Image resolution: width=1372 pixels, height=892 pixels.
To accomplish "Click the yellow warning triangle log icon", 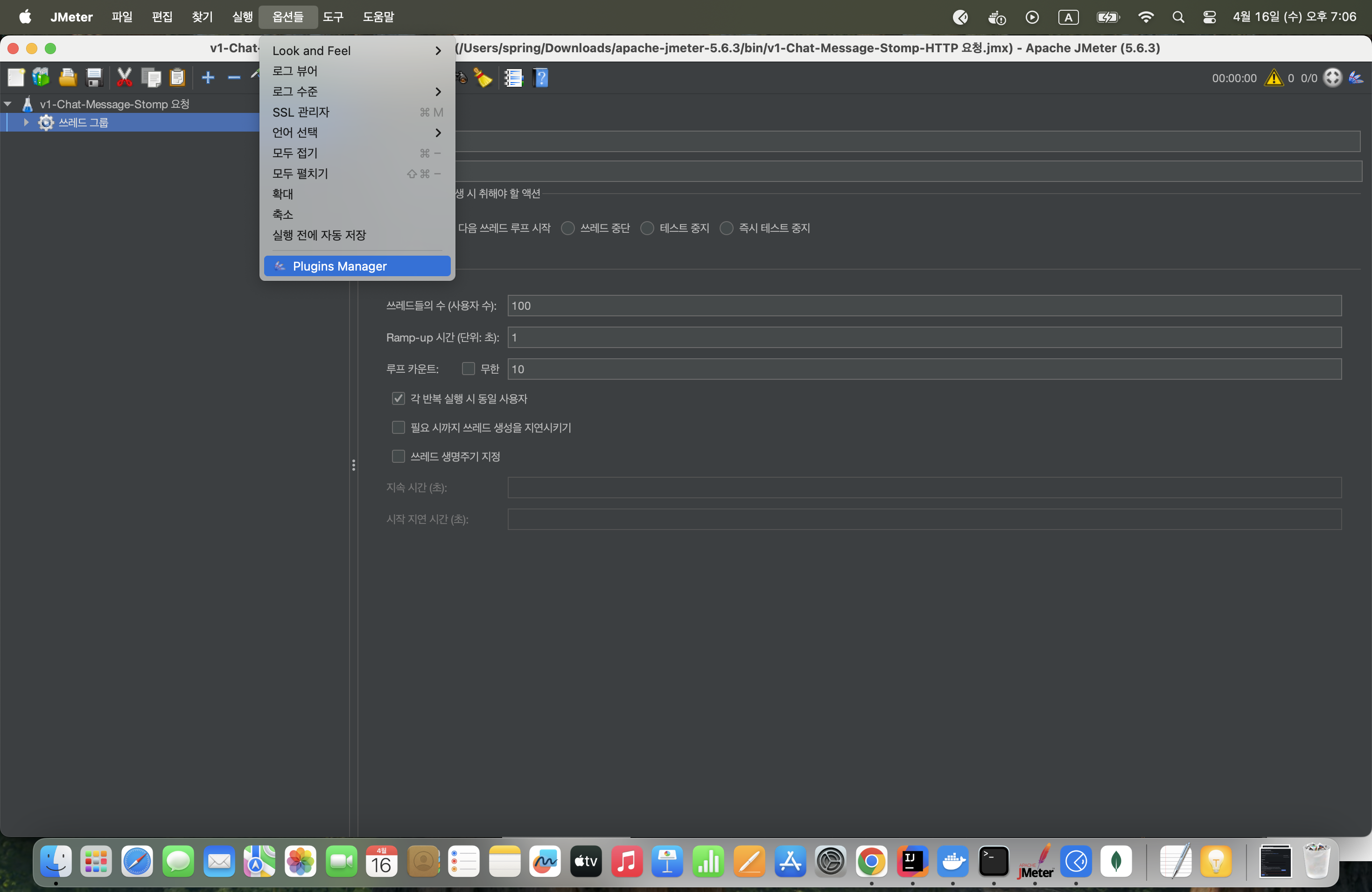I will [1274, 78].
